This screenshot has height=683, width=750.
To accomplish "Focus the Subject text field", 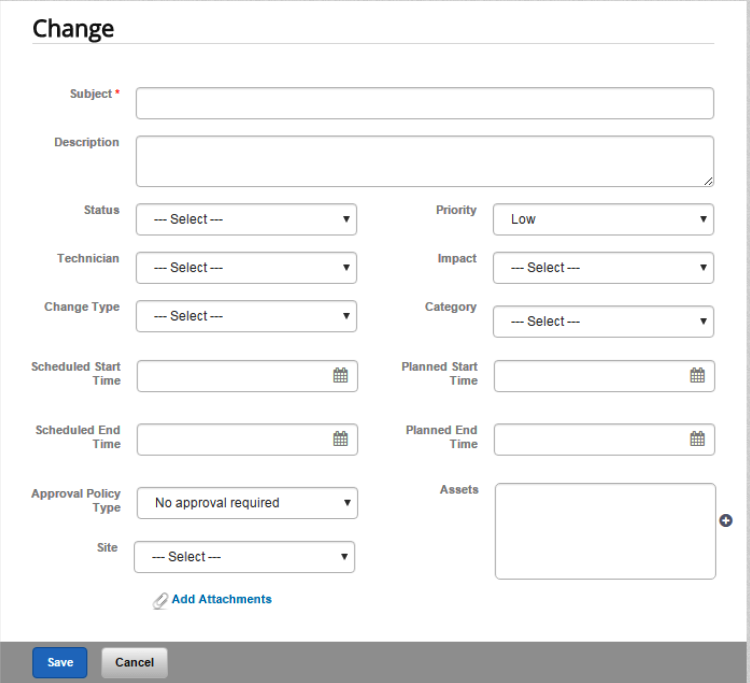I will click(425, 103).
